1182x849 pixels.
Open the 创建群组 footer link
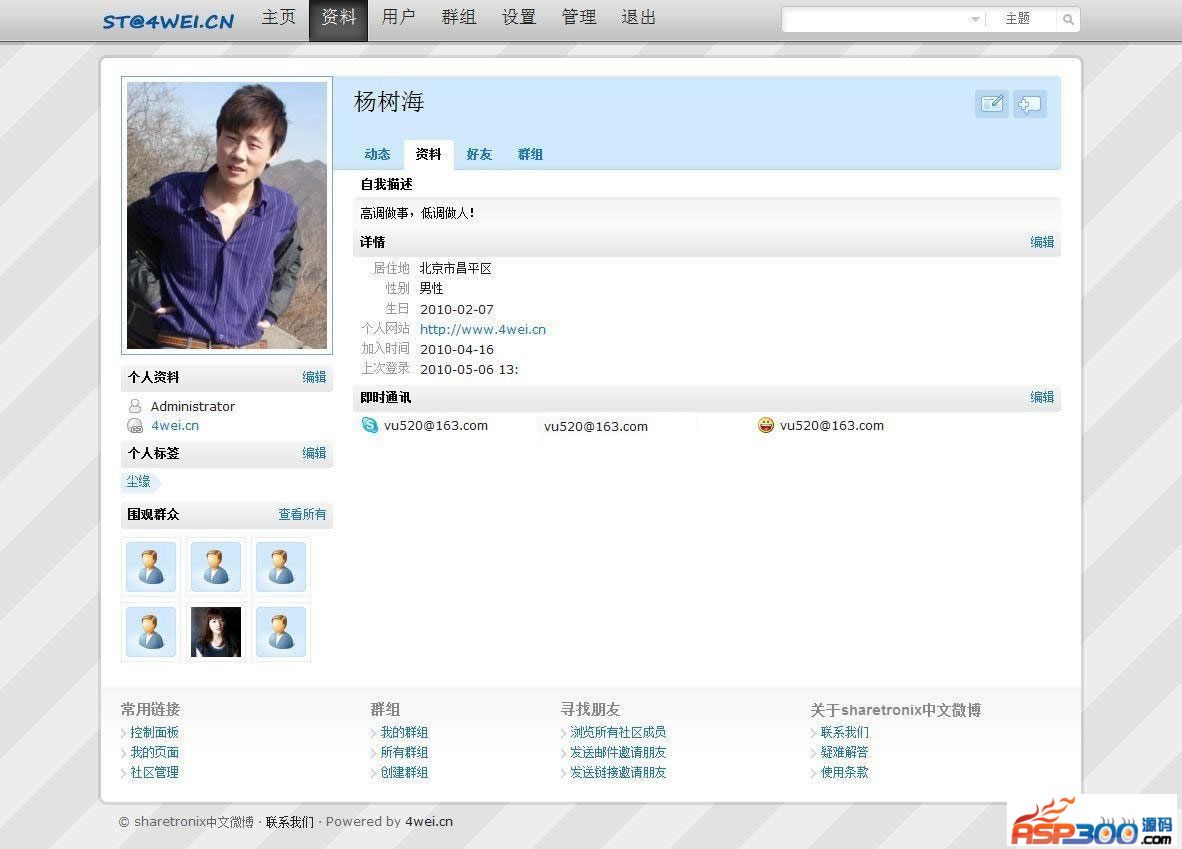point(404,772)
